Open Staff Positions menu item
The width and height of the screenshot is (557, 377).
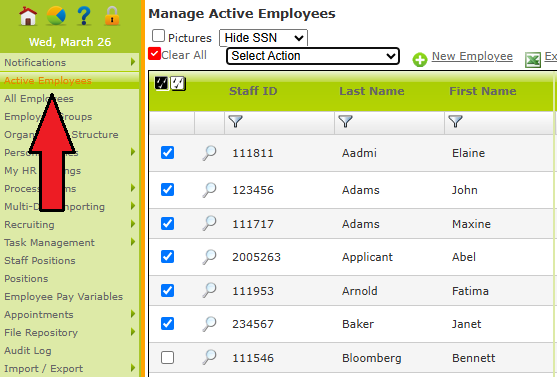[x=40, y=260]
